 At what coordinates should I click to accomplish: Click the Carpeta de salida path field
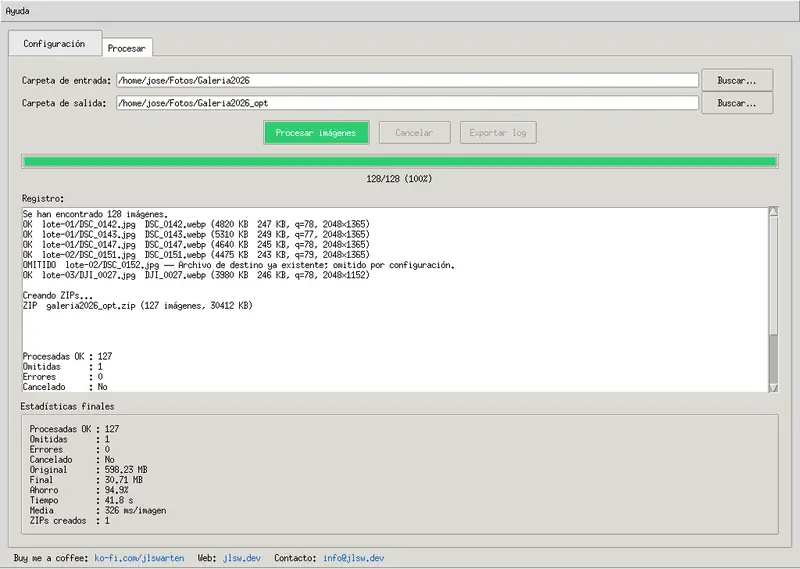407,103
